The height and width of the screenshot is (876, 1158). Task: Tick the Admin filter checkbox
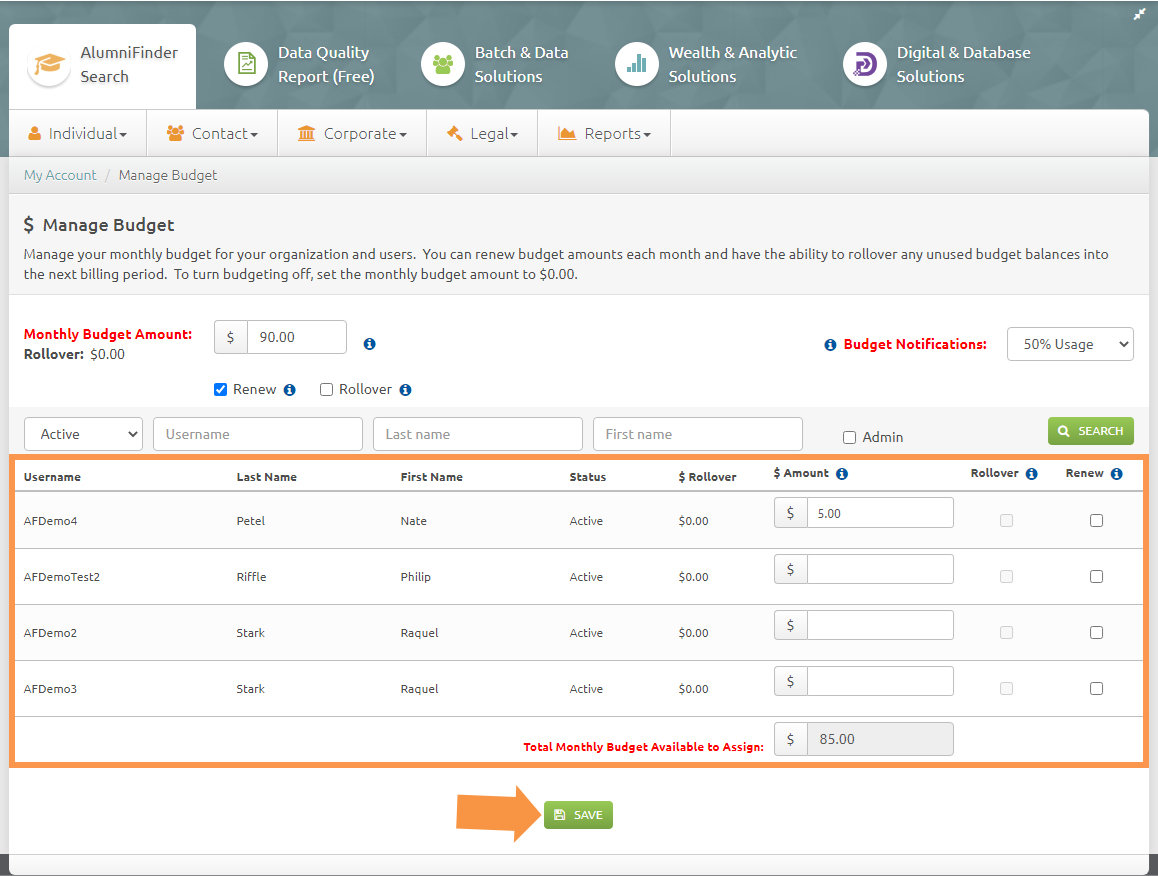tap(849, 437)
